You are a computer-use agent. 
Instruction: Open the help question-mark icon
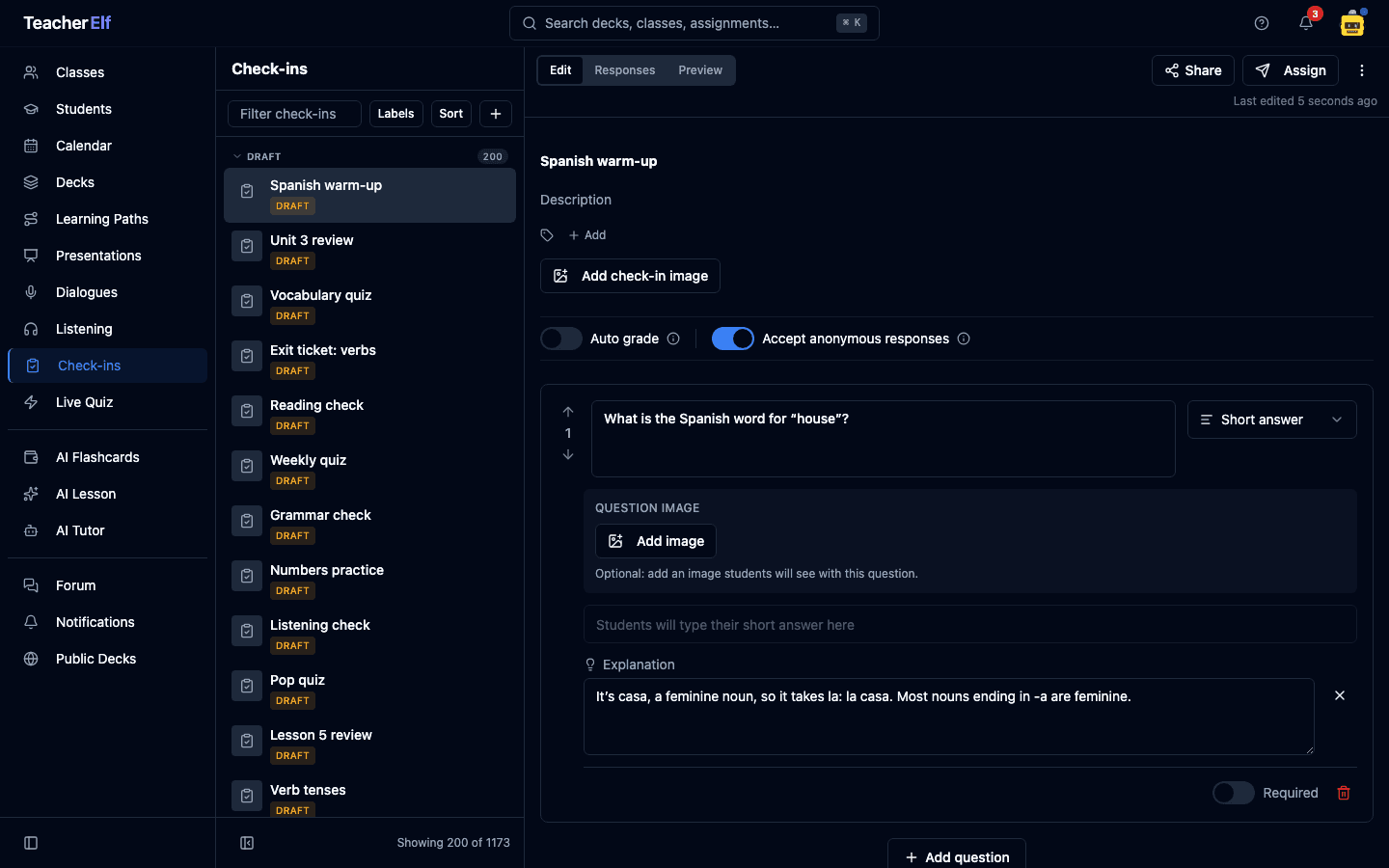click(x=1262, y=23)
